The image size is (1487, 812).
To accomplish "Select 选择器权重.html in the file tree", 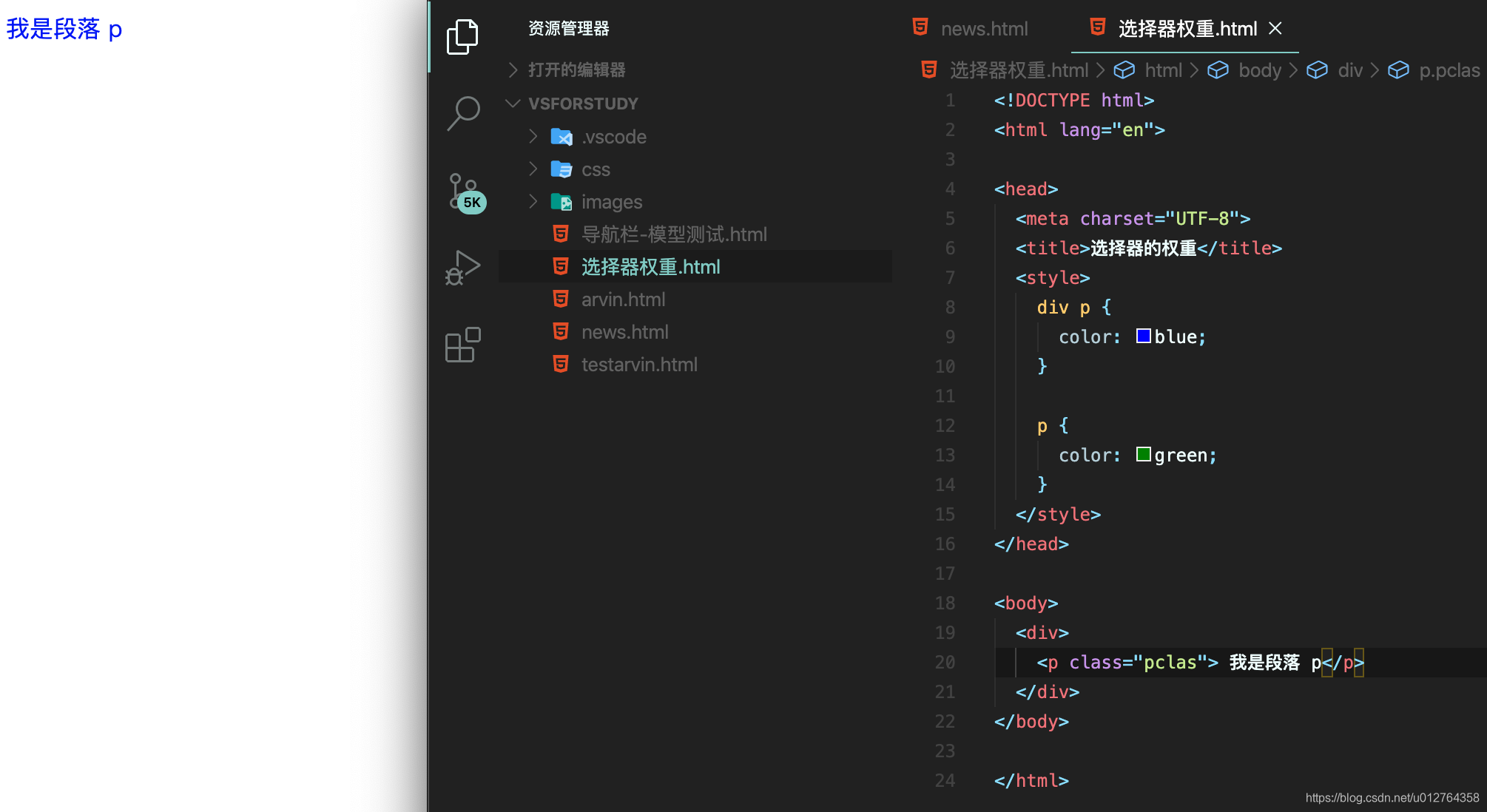I will pyautogui.click(x=695, y=267).
